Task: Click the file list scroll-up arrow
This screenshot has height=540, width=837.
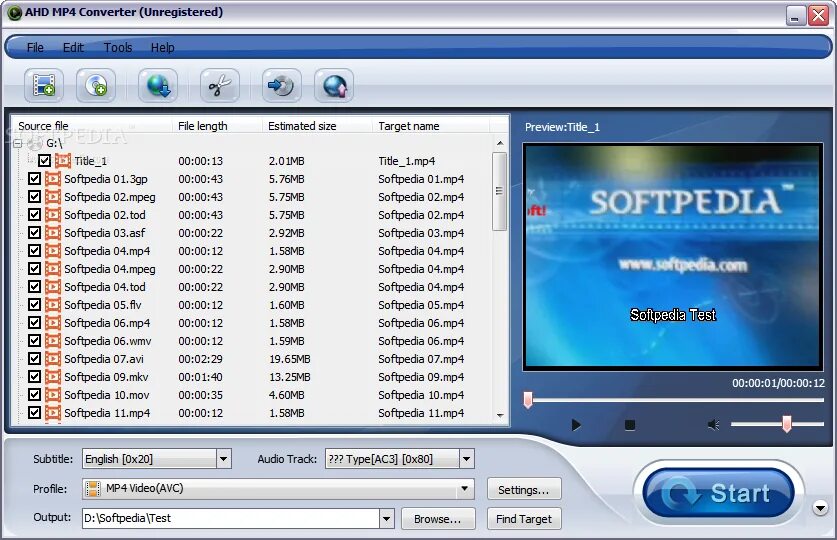Action: pos(500,143)
